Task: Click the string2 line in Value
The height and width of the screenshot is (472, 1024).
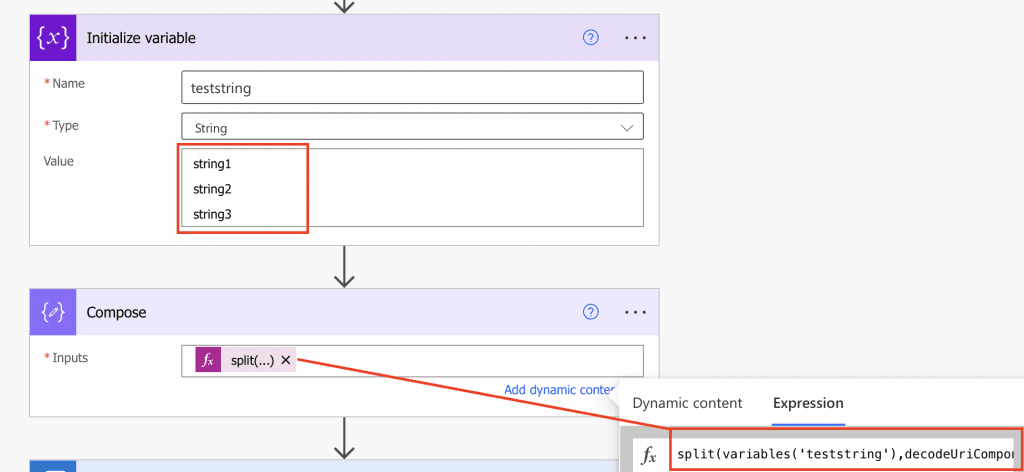Action: (x=212, y=189)
